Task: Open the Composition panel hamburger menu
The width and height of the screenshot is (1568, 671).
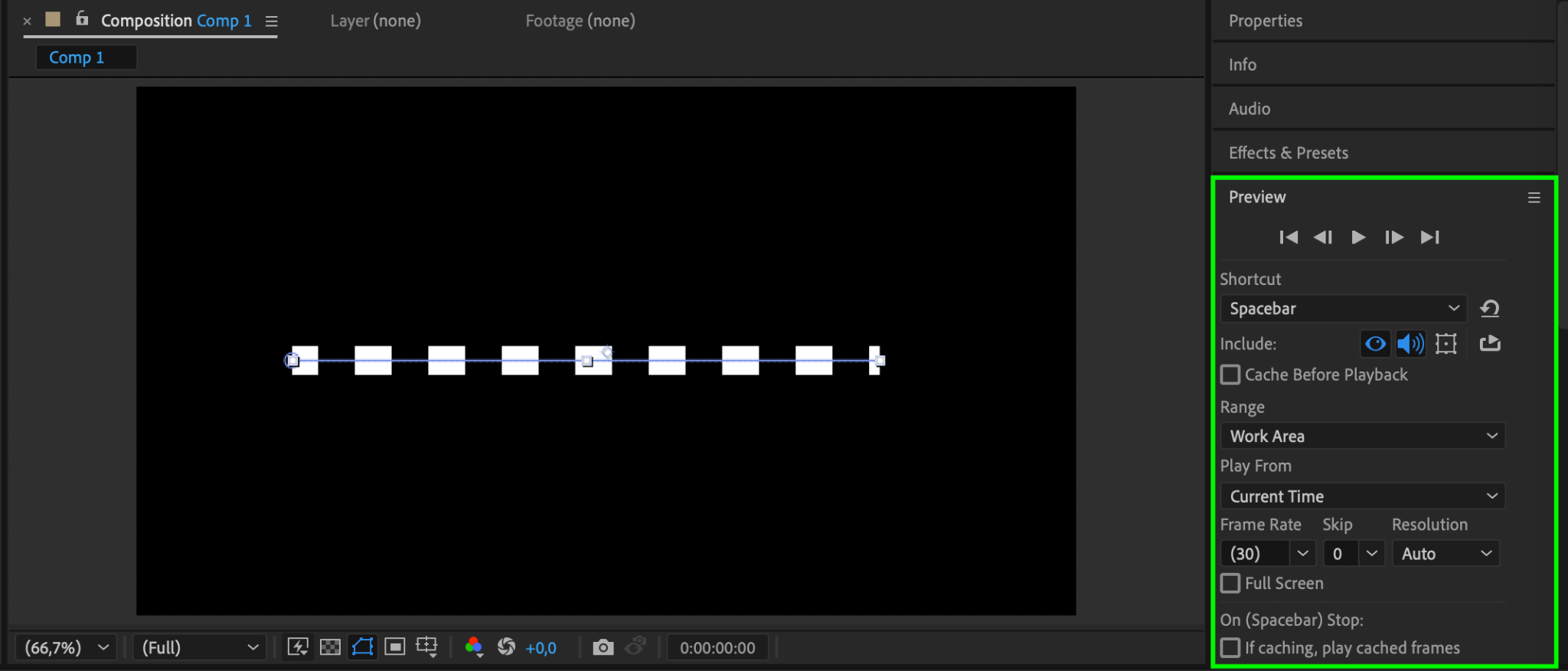Action: click(271, 21)
